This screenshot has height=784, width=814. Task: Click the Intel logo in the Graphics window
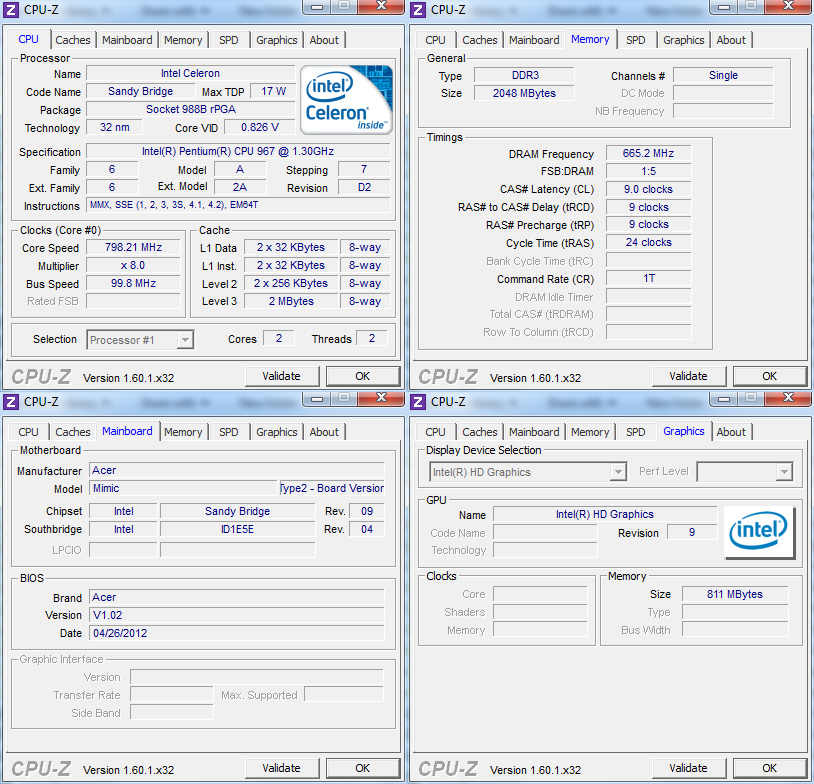pos(759,532)
